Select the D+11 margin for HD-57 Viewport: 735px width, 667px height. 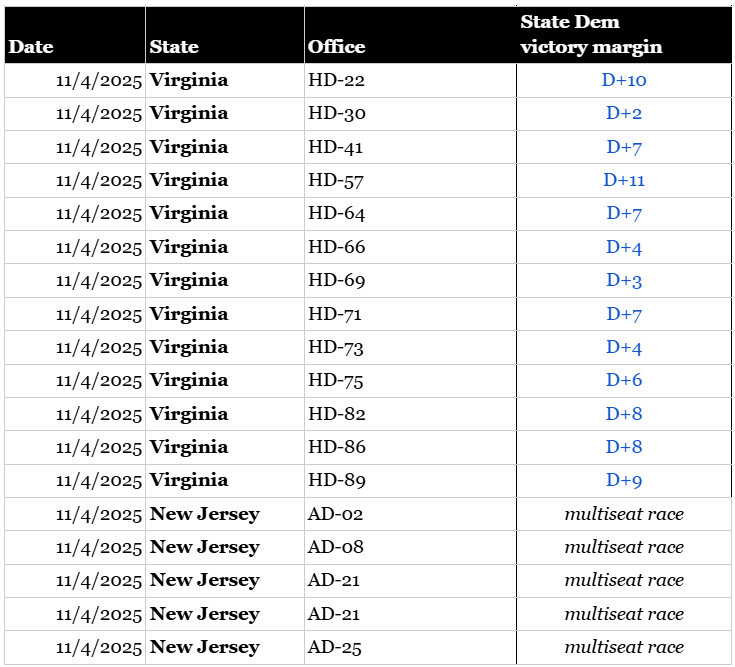pyautogui.click(x=624, y=180)
